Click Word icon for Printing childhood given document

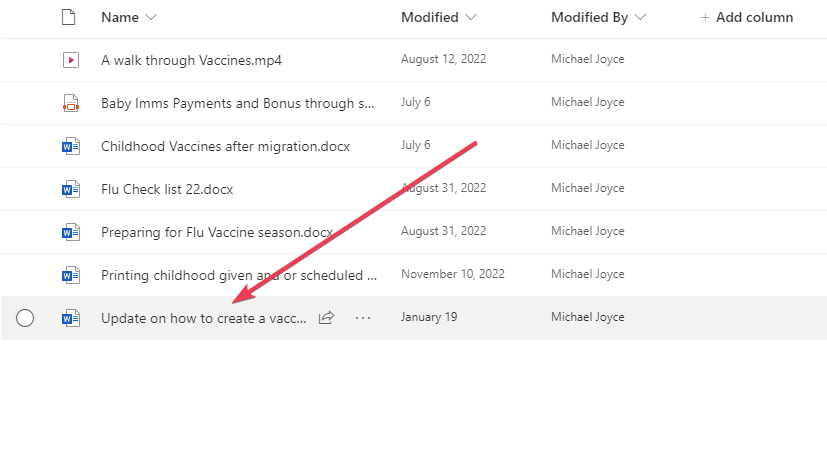(71, 275)
